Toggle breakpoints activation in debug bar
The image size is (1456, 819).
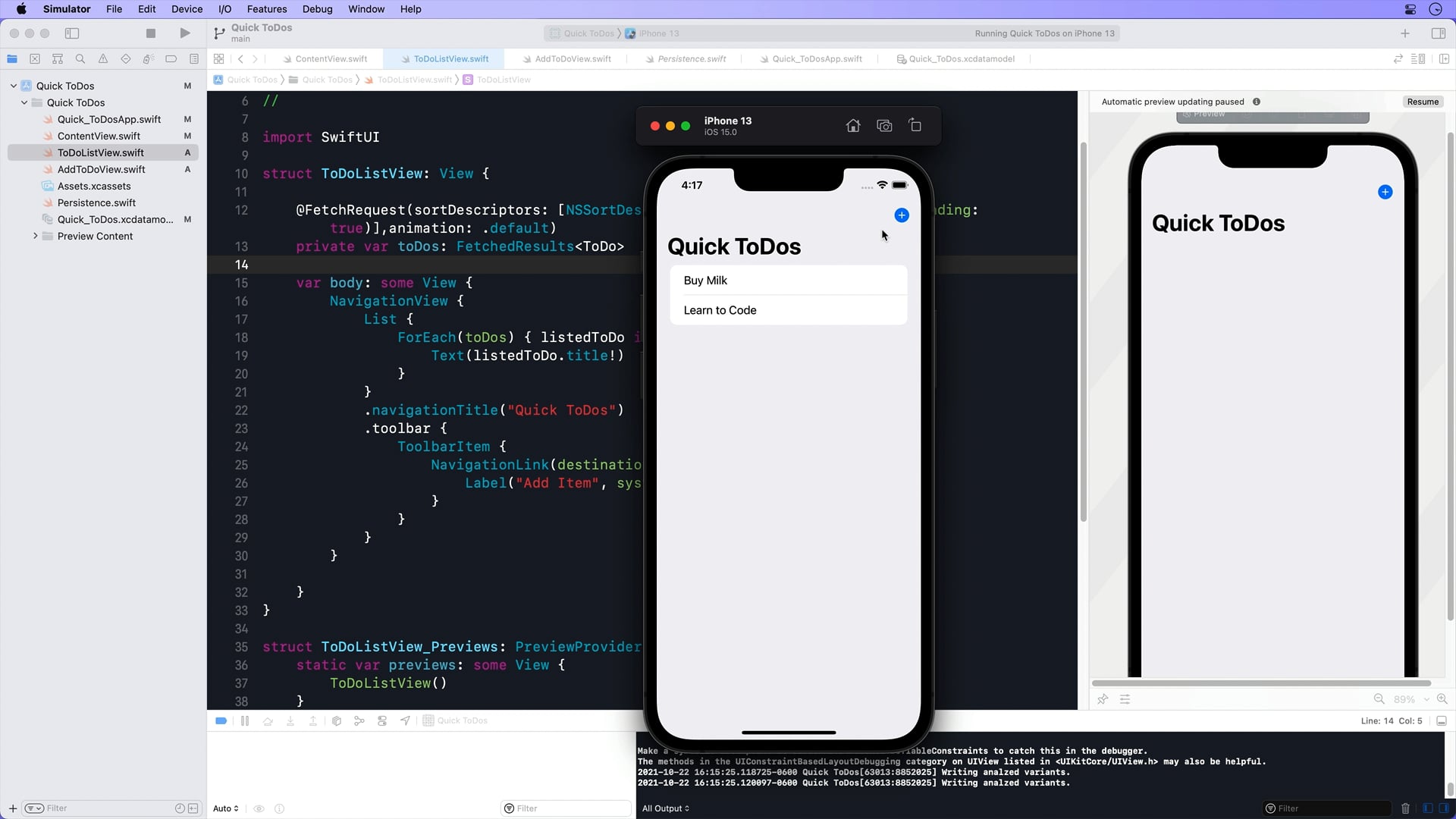click(221, 721)
